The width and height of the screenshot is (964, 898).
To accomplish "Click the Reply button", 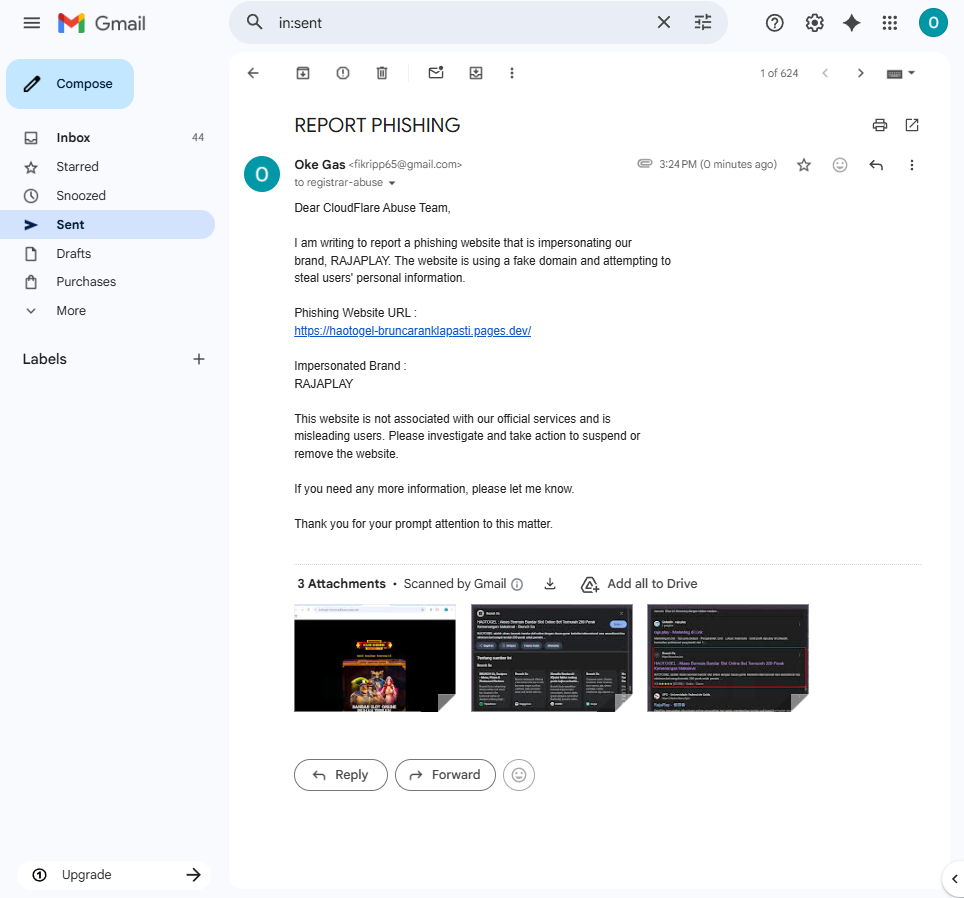I will 341,775.
